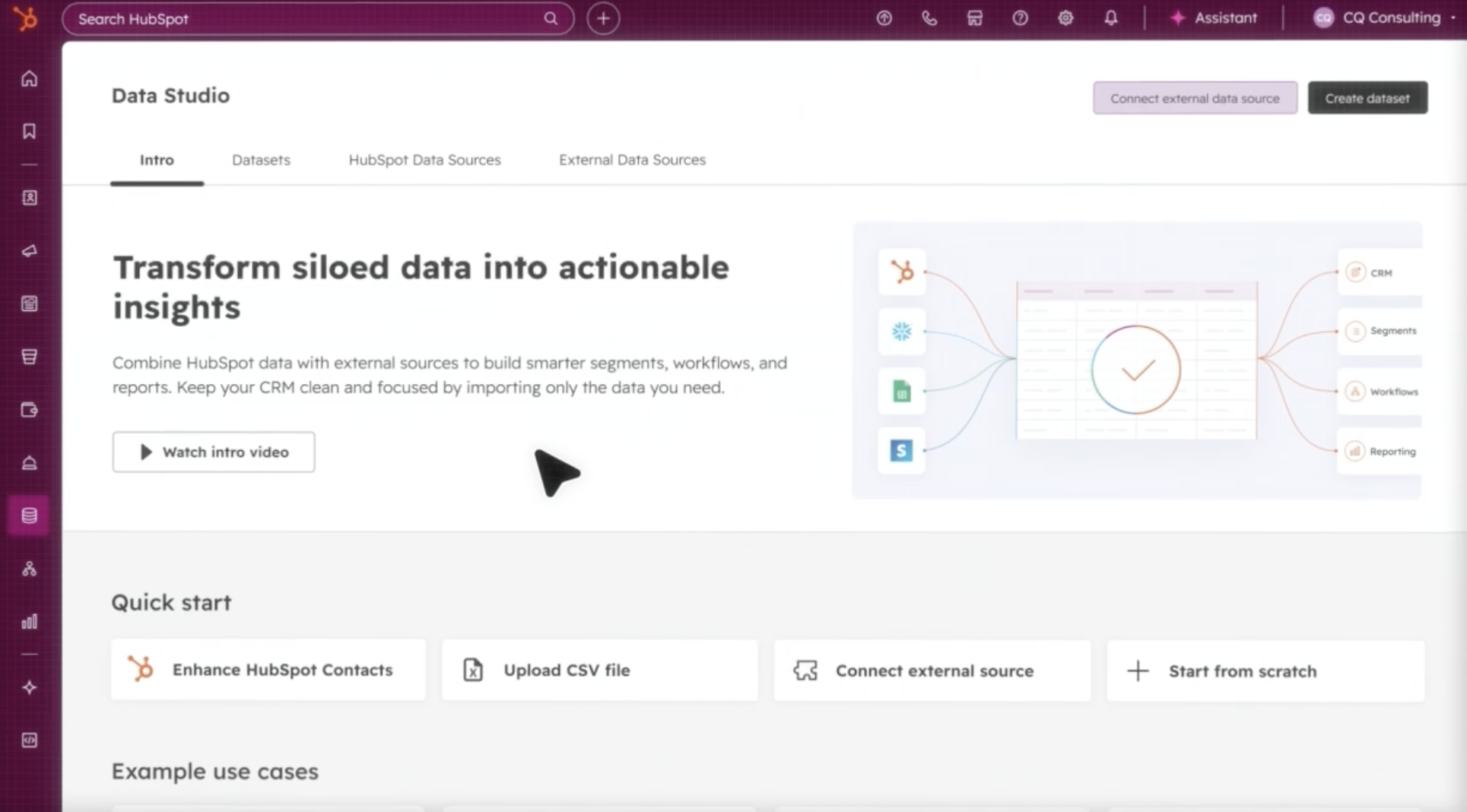Open the Home icon in sidebar
1467x812 pixels.
pos(29,79)
